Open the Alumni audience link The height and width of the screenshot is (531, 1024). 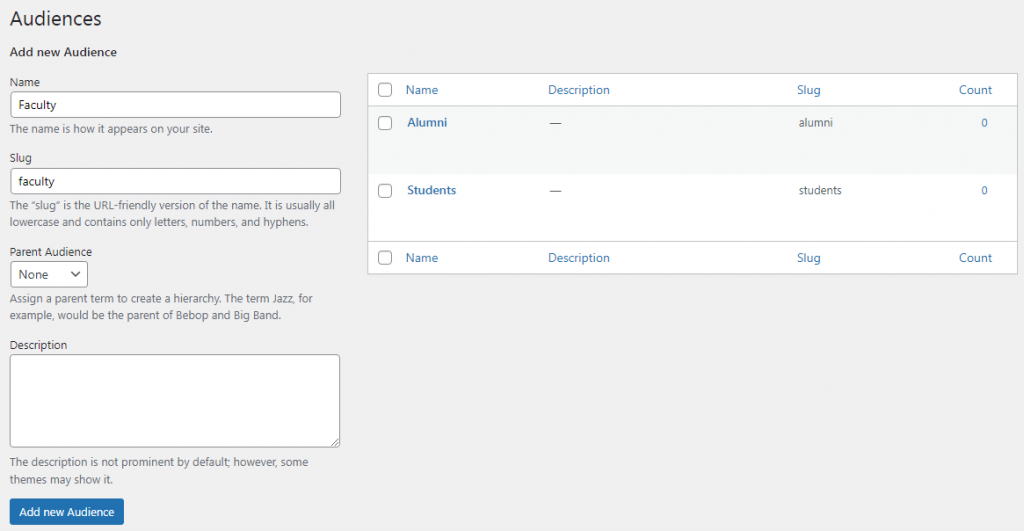click(x=427, y=122)
